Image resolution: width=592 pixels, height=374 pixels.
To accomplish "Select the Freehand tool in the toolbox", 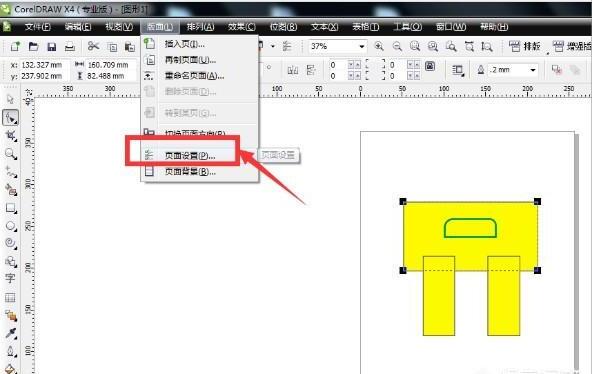I will tap(11, 172).
